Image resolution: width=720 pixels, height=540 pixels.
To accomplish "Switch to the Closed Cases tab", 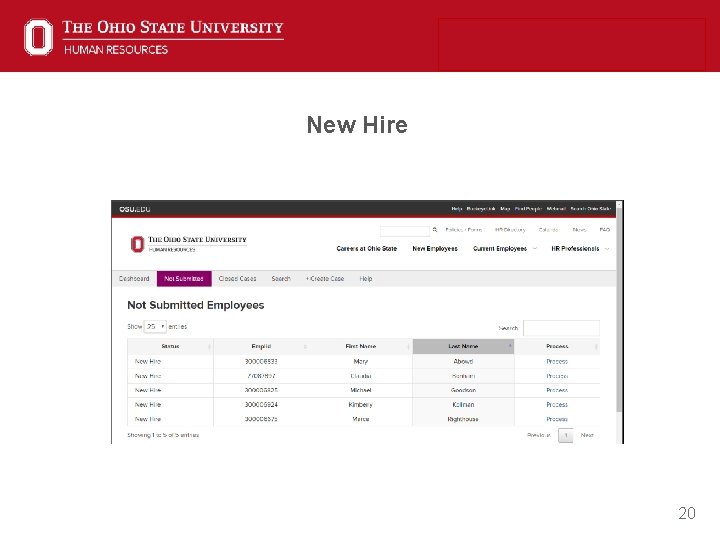I will (x=237, y=279).
